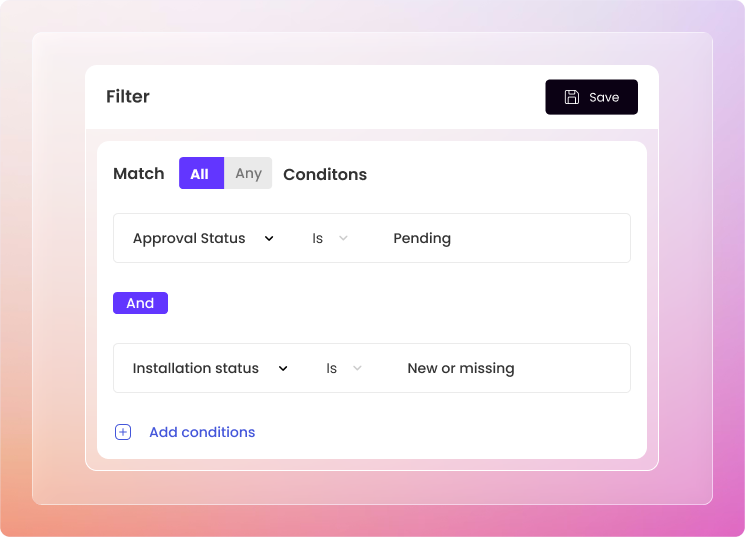This screenshot has width=745, height=537.
Task: Open the Installation status chevron arrow
Action: tap(283, 369)
